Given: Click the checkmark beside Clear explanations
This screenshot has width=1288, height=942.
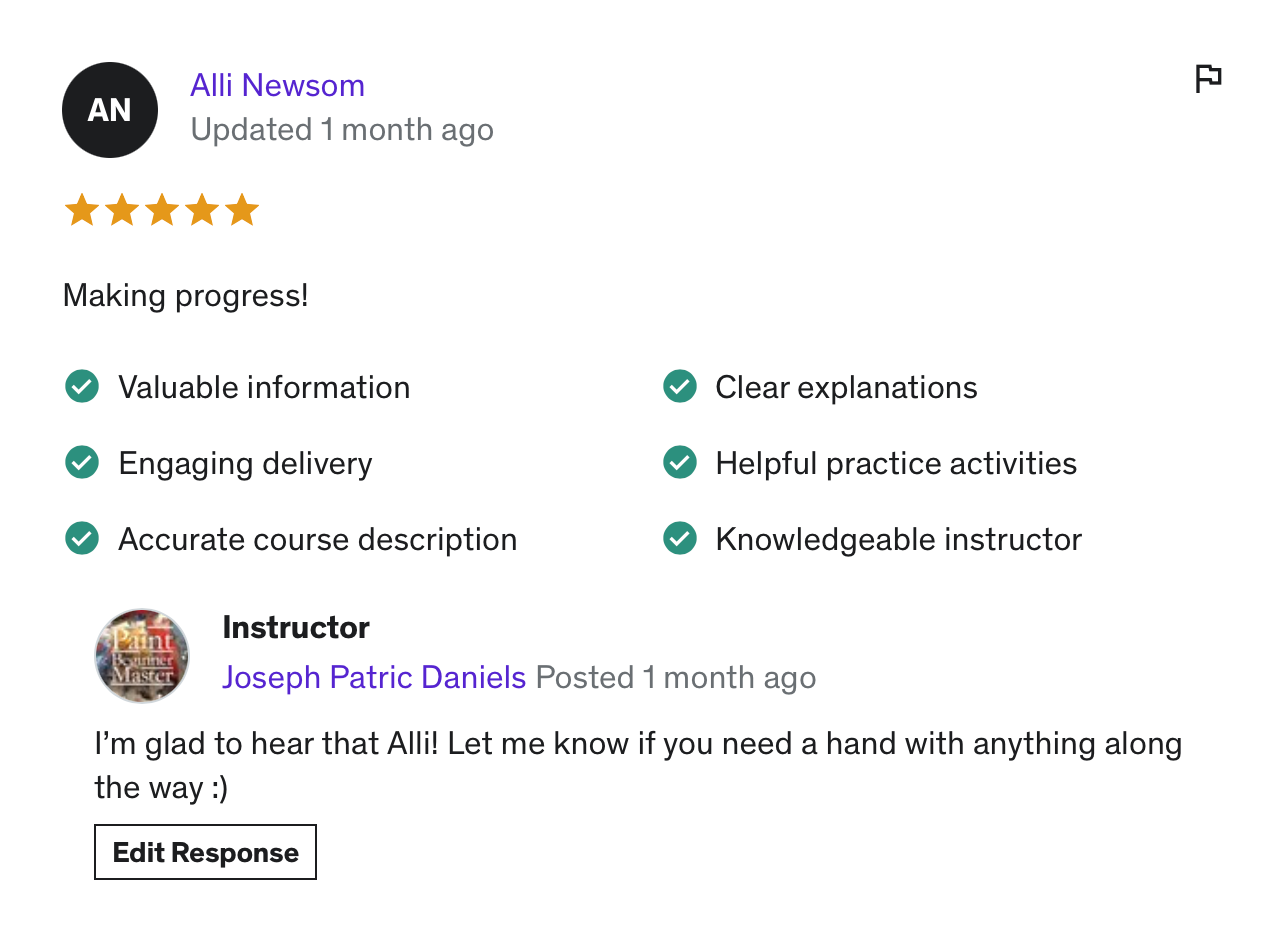Looking at the screenshot, I should (680, 386).
